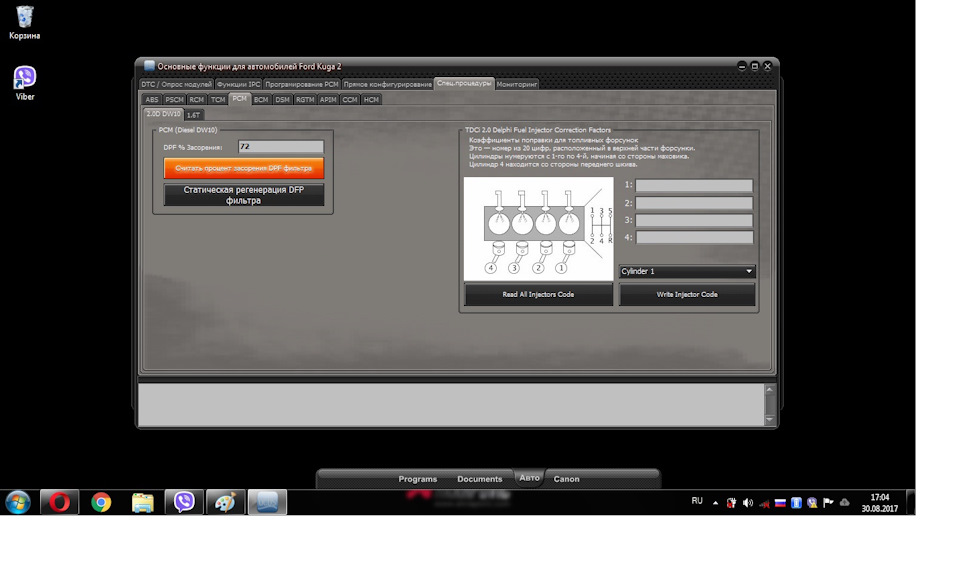Open the Windows Start menu
The image size is (960, 588).
click(18, 503)
